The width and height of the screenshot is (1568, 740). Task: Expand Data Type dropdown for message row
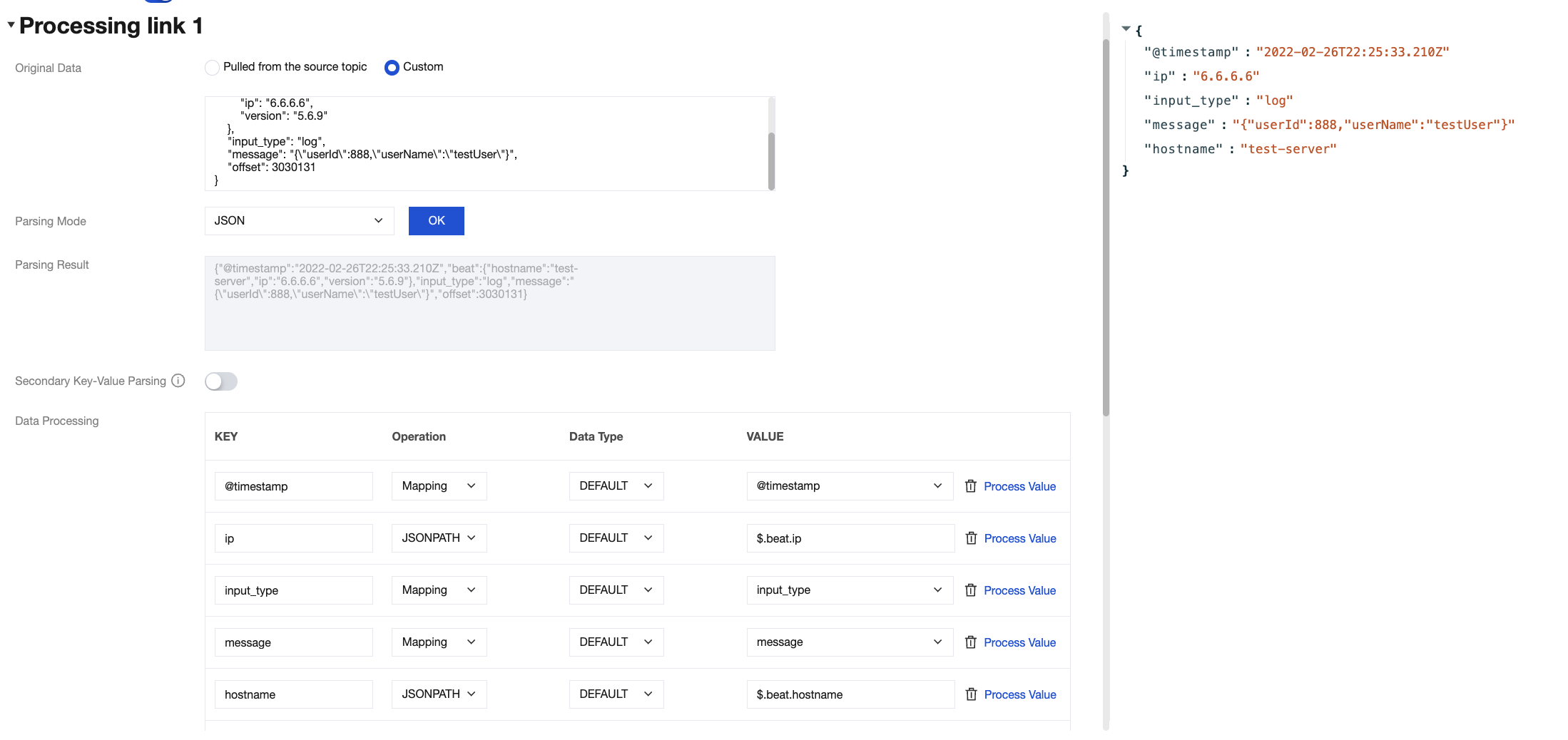(x=616, y=642)
